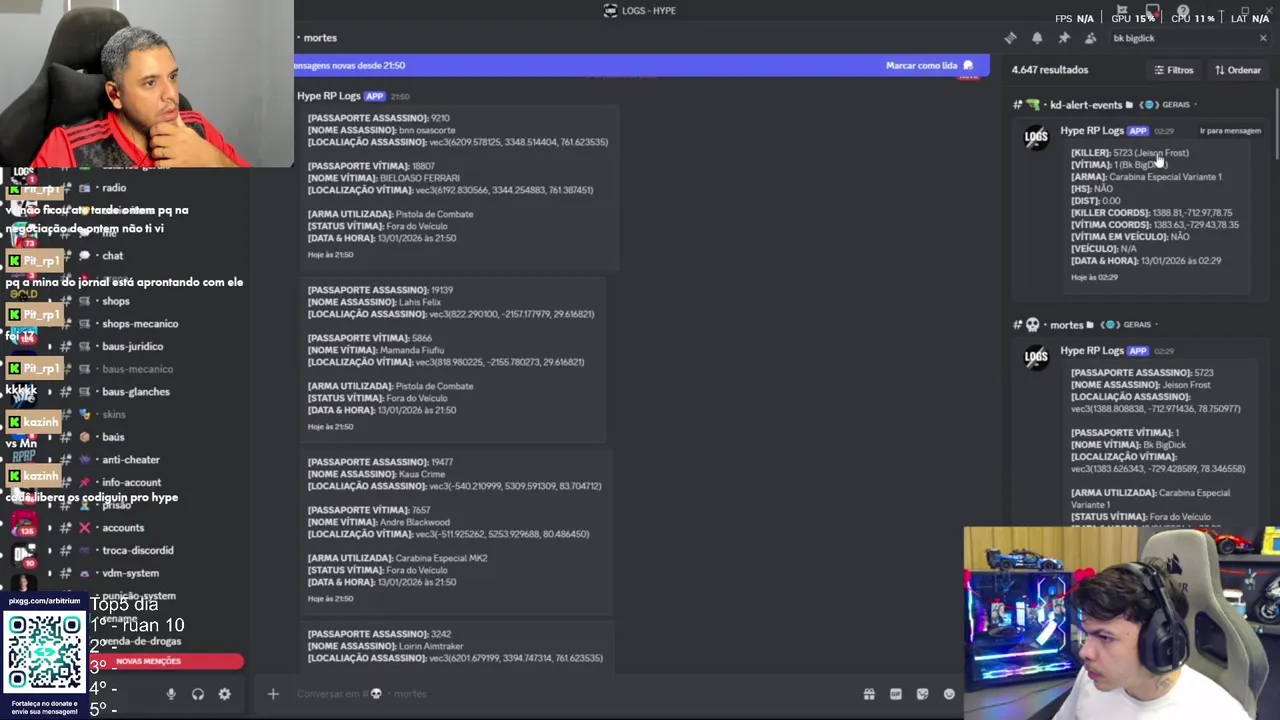1280x720 pixels.
Task: Click the 'mortes' channel heading in search results
Action: click(1066, 325)
